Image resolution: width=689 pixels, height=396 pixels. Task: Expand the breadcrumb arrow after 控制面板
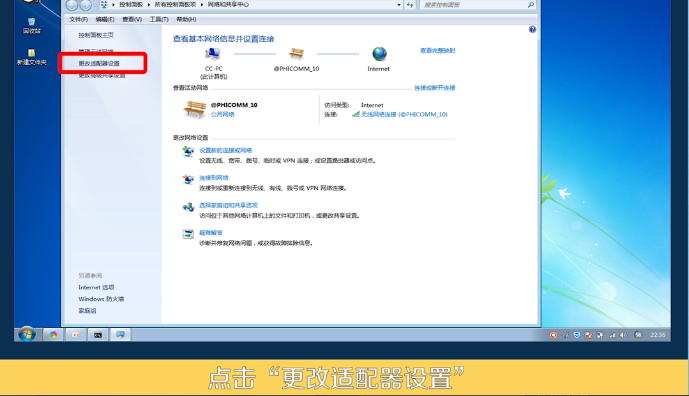click(149, 5)
